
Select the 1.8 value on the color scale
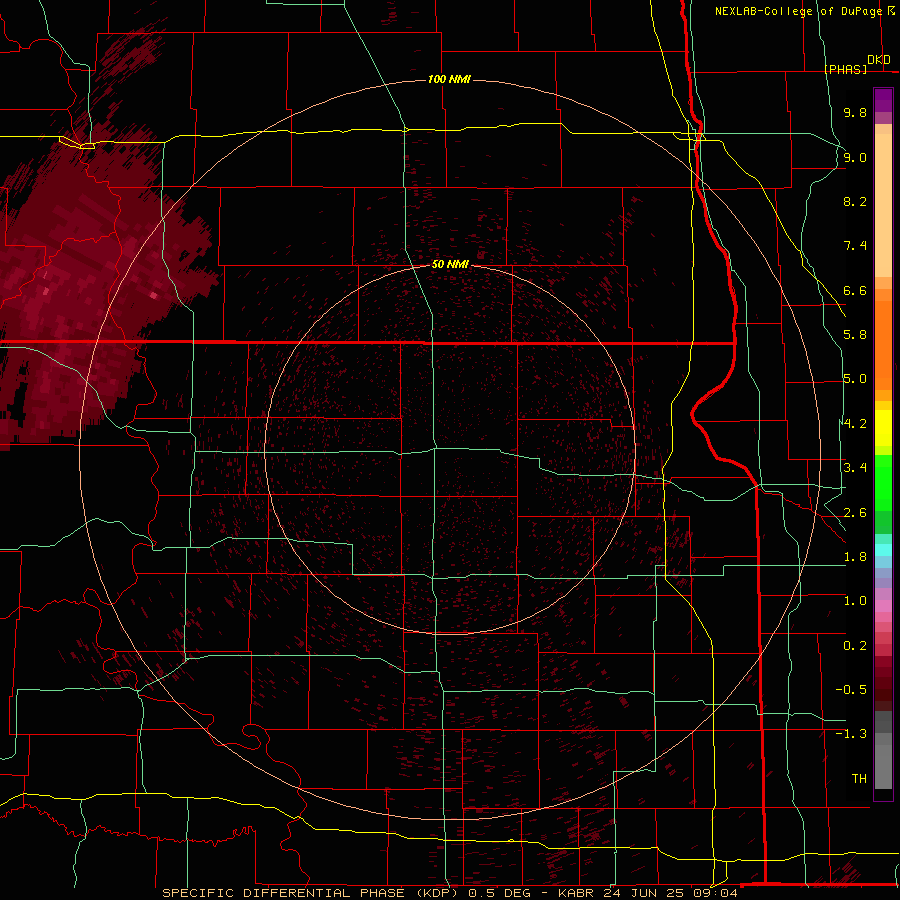pyautogui.click(x=855, y=557)
